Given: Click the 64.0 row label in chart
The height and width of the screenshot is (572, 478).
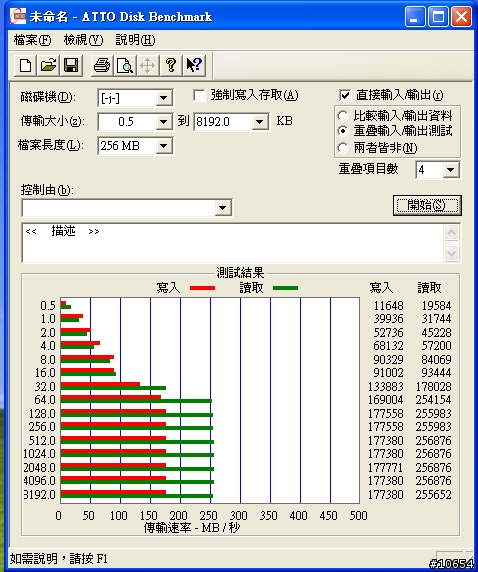Looking at the screenshot, I should pyautogui.click(x=45, y=400).
